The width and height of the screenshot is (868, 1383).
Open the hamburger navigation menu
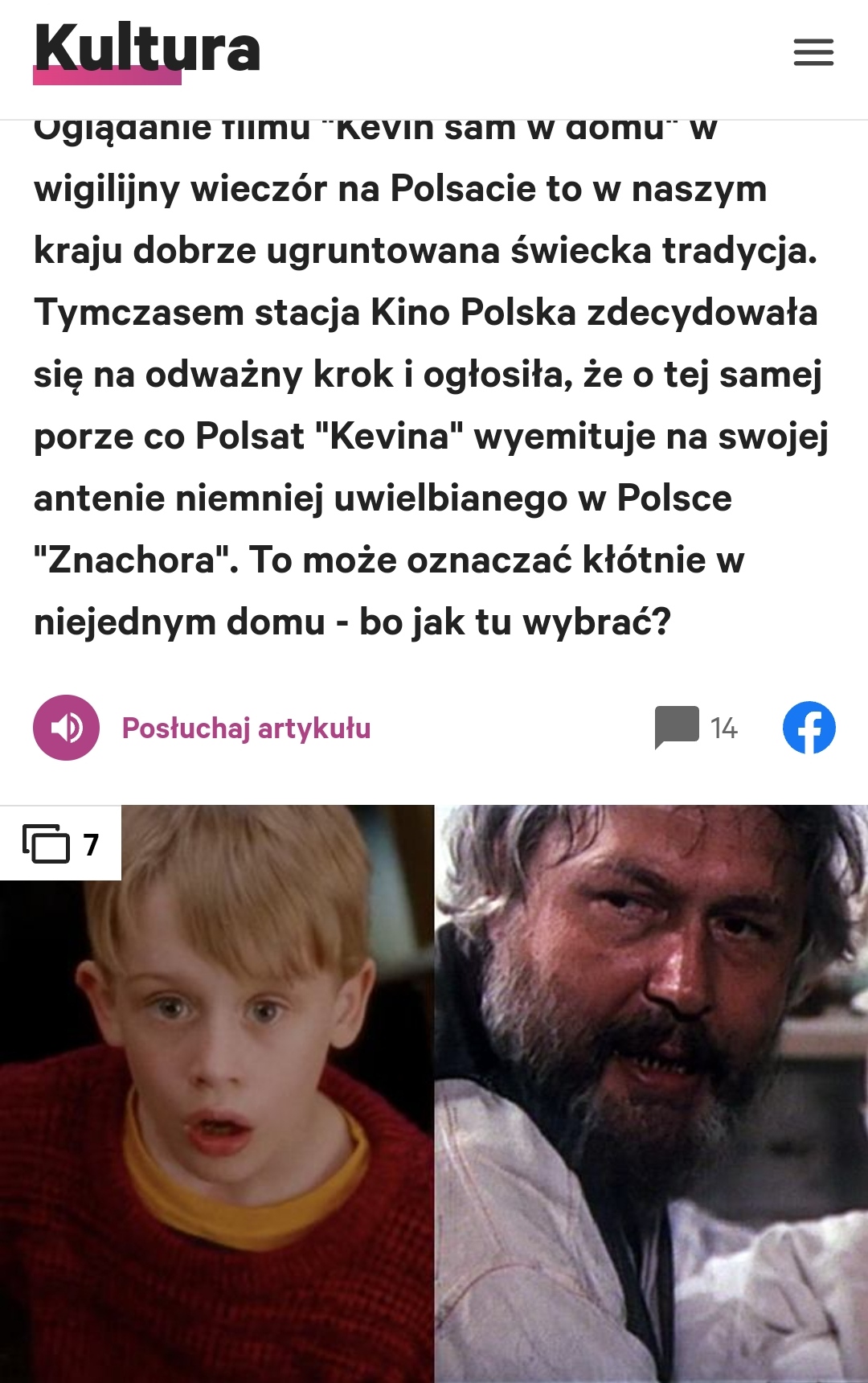(x=813, y=52)
